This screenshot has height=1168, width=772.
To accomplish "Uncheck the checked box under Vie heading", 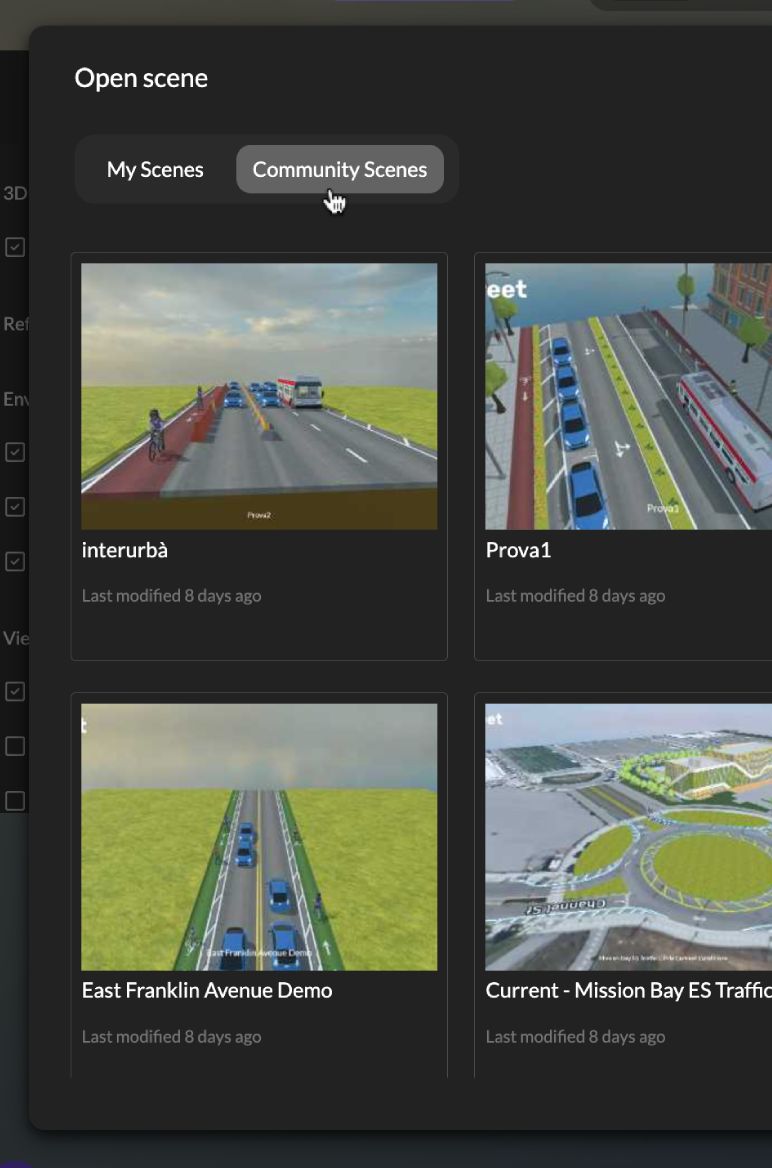I will pos(15,691).
